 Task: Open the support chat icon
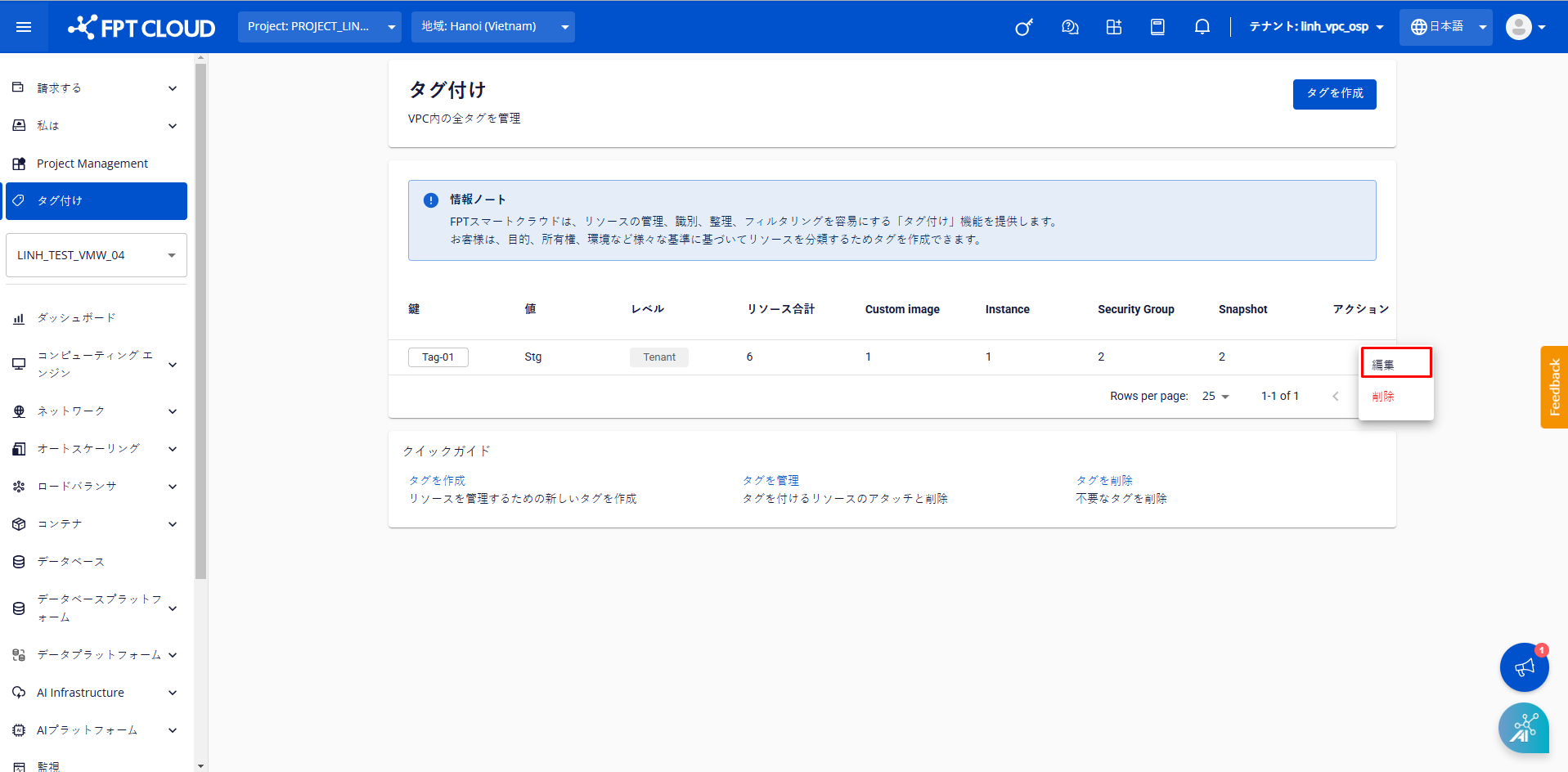(1070, 27)
